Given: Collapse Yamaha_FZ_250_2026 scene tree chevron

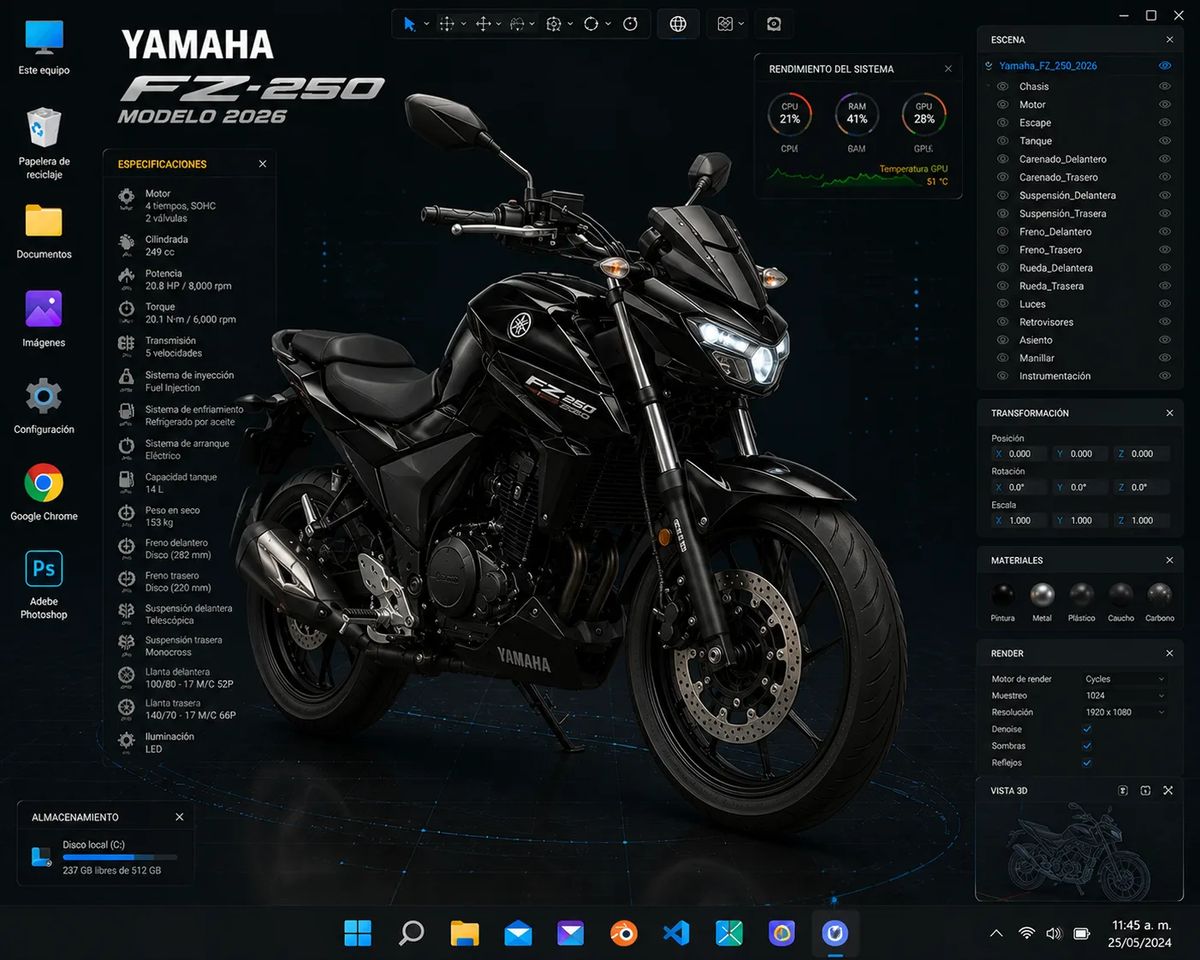Looking at the screenshot, I should click(x=989, y=66).
